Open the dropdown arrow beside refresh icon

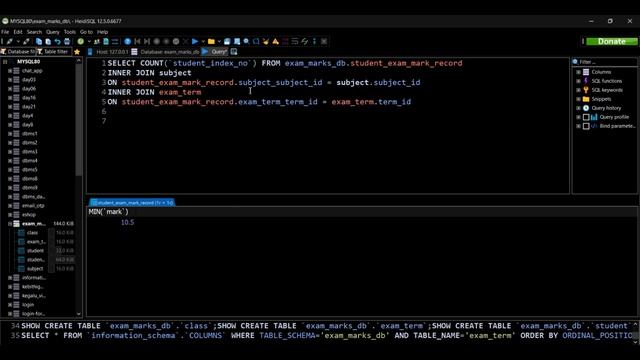[89, 42]
